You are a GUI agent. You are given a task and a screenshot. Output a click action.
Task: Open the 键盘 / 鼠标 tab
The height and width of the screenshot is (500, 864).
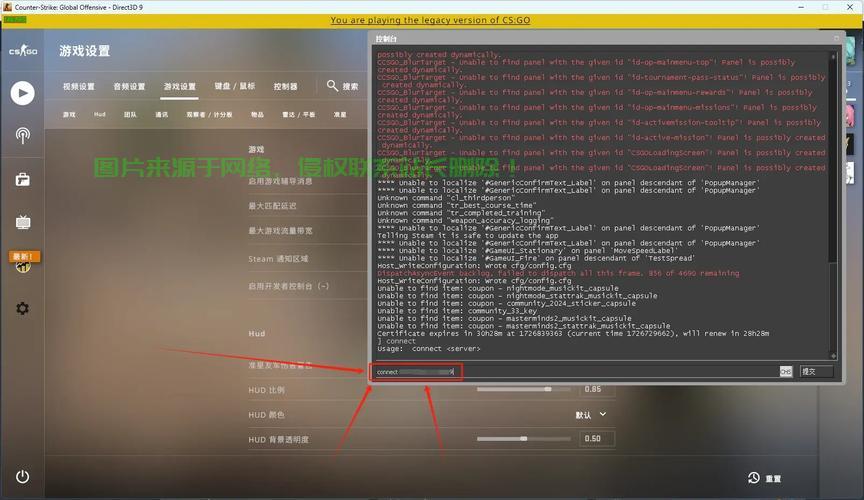coord(235,86)
